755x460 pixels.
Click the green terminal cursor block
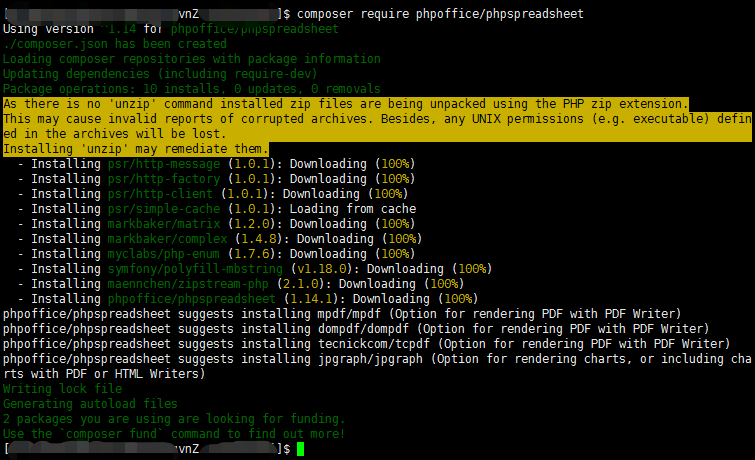300,449
